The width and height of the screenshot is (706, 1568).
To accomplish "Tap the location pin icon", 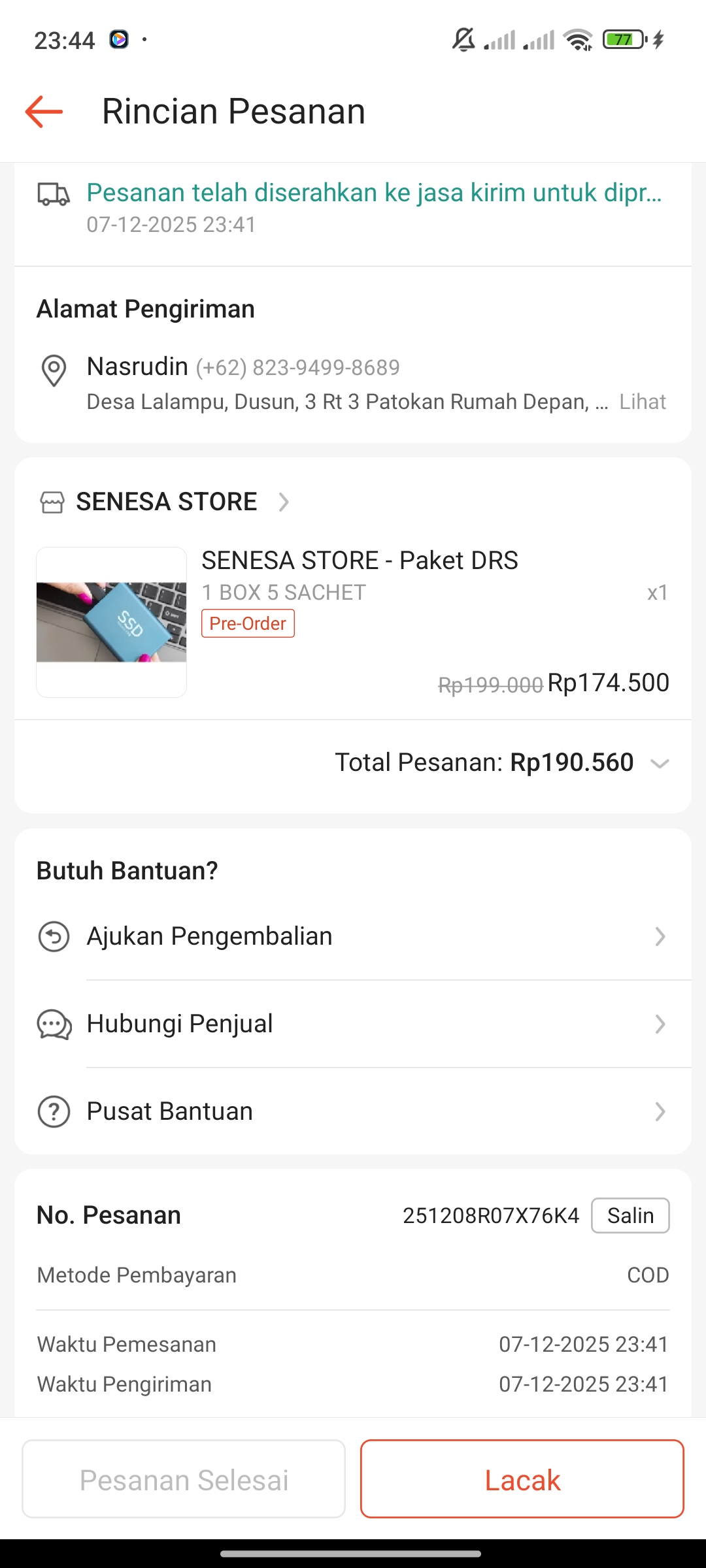I will coord(54,370).
